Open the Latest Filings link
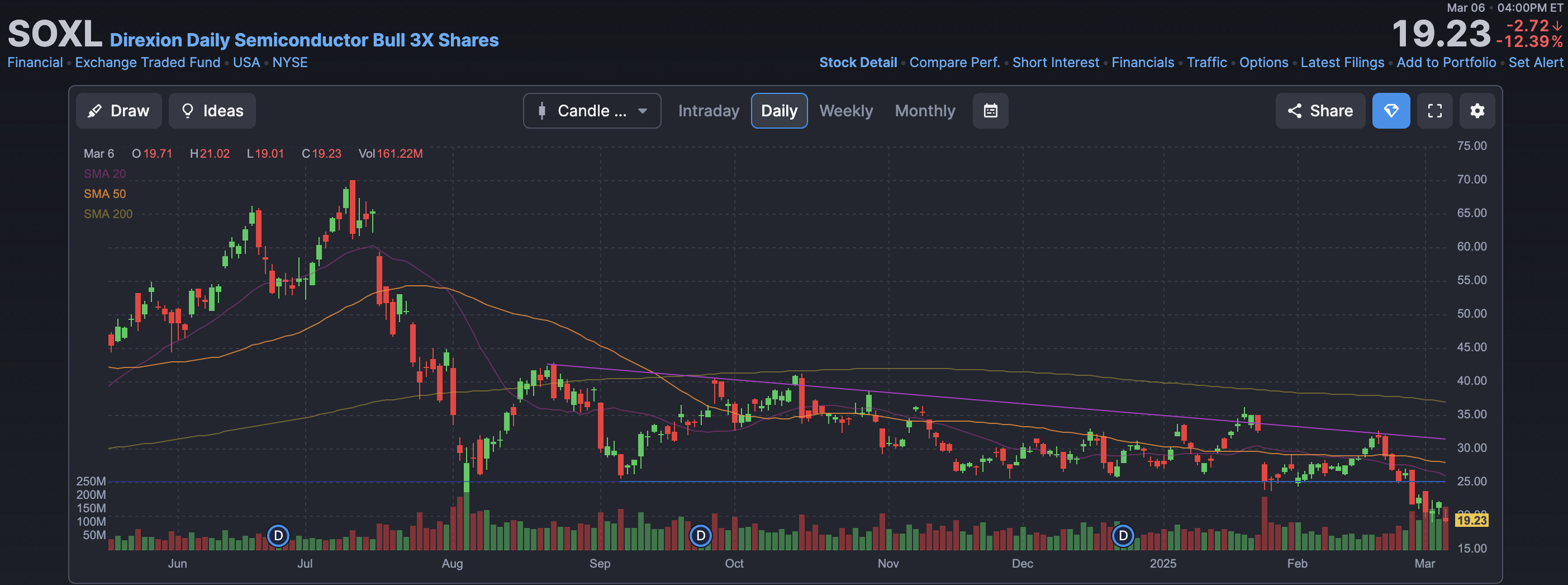The width and height of the screenshot is (1568, 585). (1342, 63)
